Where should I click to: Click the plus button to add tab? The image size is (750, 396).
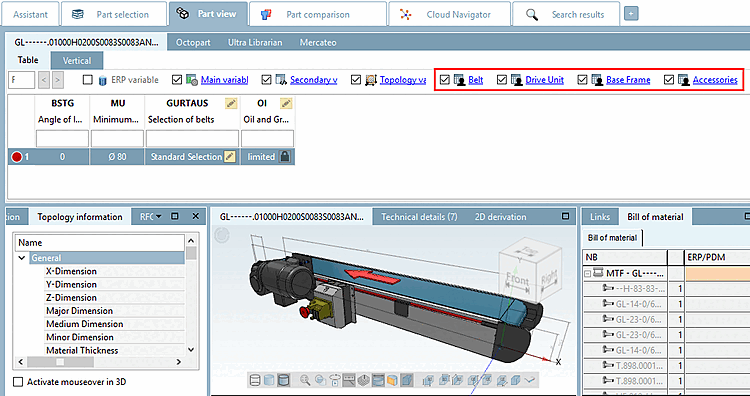point(631,14)
